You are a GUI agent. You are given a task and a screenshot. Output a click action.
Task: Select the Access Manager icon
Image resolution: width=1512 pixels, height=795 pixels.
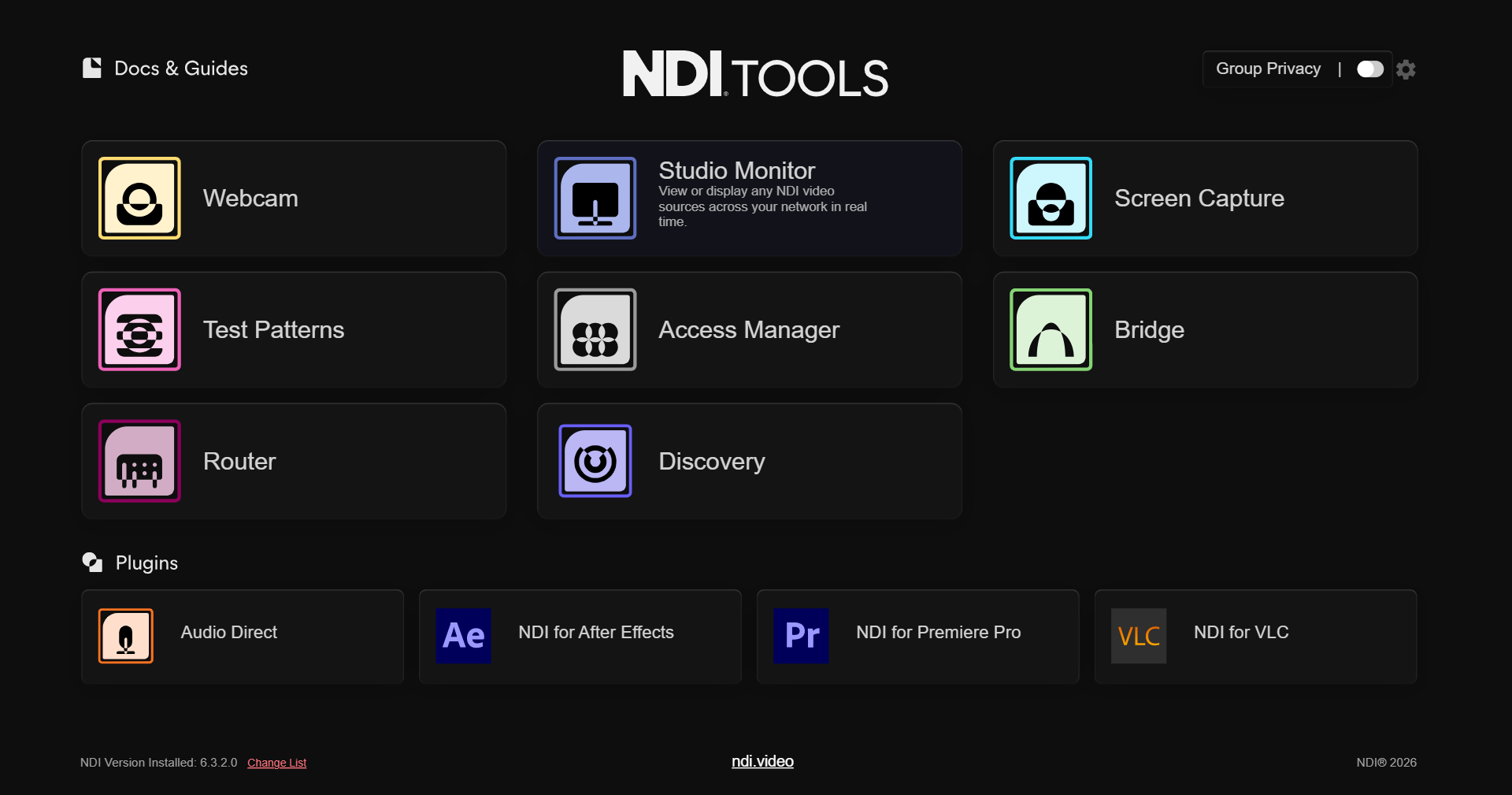tap(595, 329)
